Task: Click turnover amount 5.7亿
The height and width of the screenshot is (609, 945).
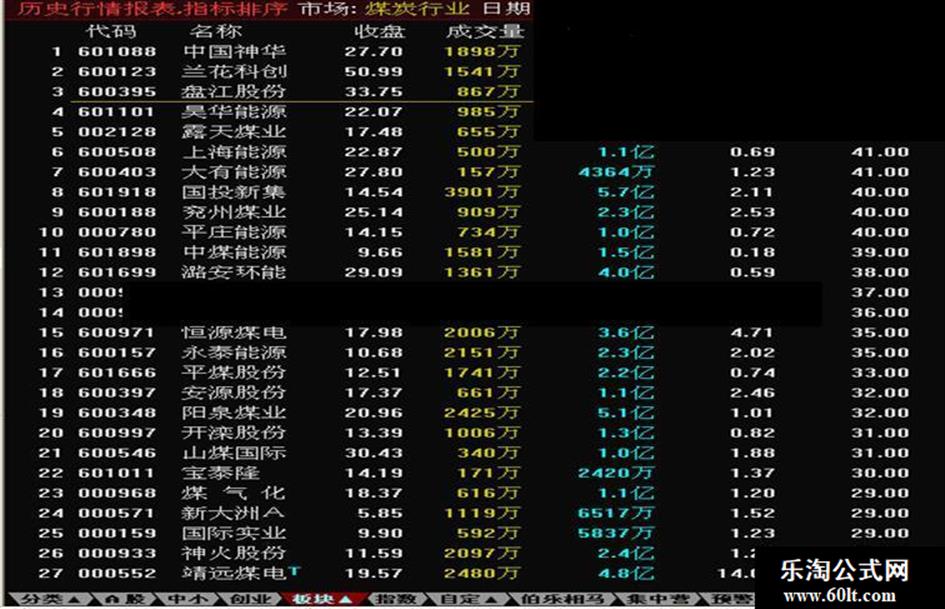Action: tap(626, 192)
